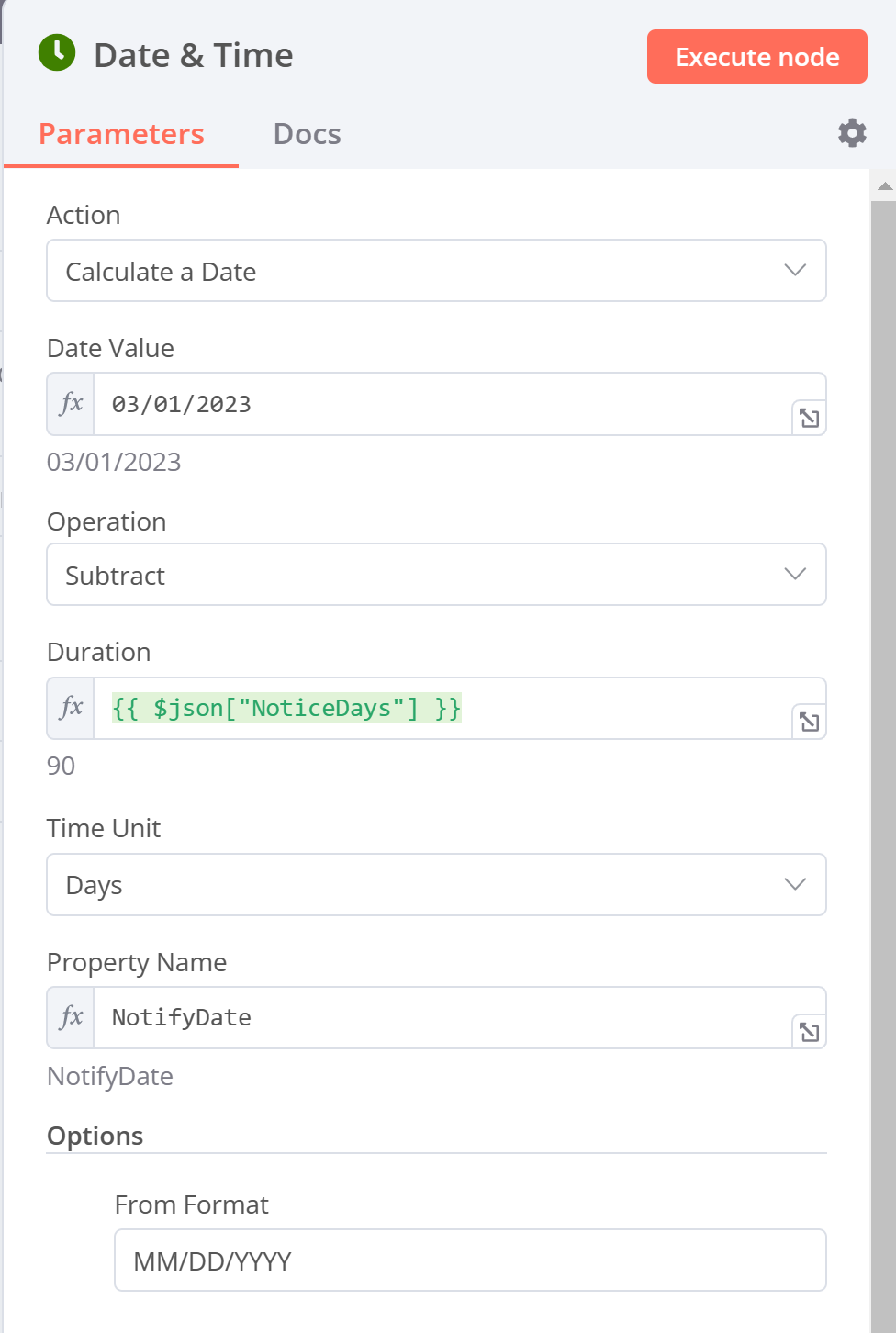The width and height of the screenshot is (896, 1333).
Task: Switch to the Docs tab
Action: click(x=307, y=134)
